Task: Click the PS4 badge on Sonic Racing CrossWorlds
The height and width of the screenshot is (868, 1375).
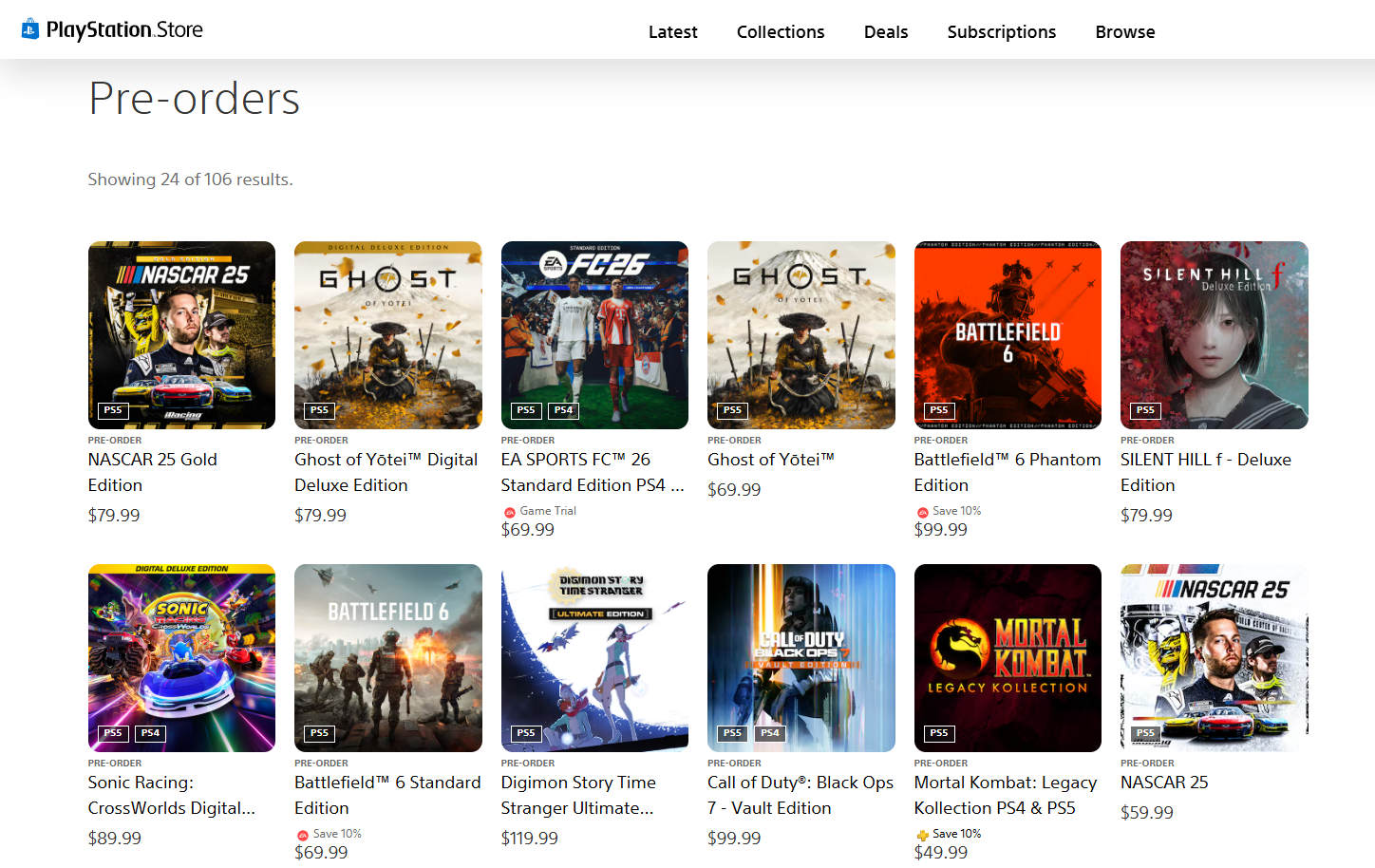Action: [150, 733]
